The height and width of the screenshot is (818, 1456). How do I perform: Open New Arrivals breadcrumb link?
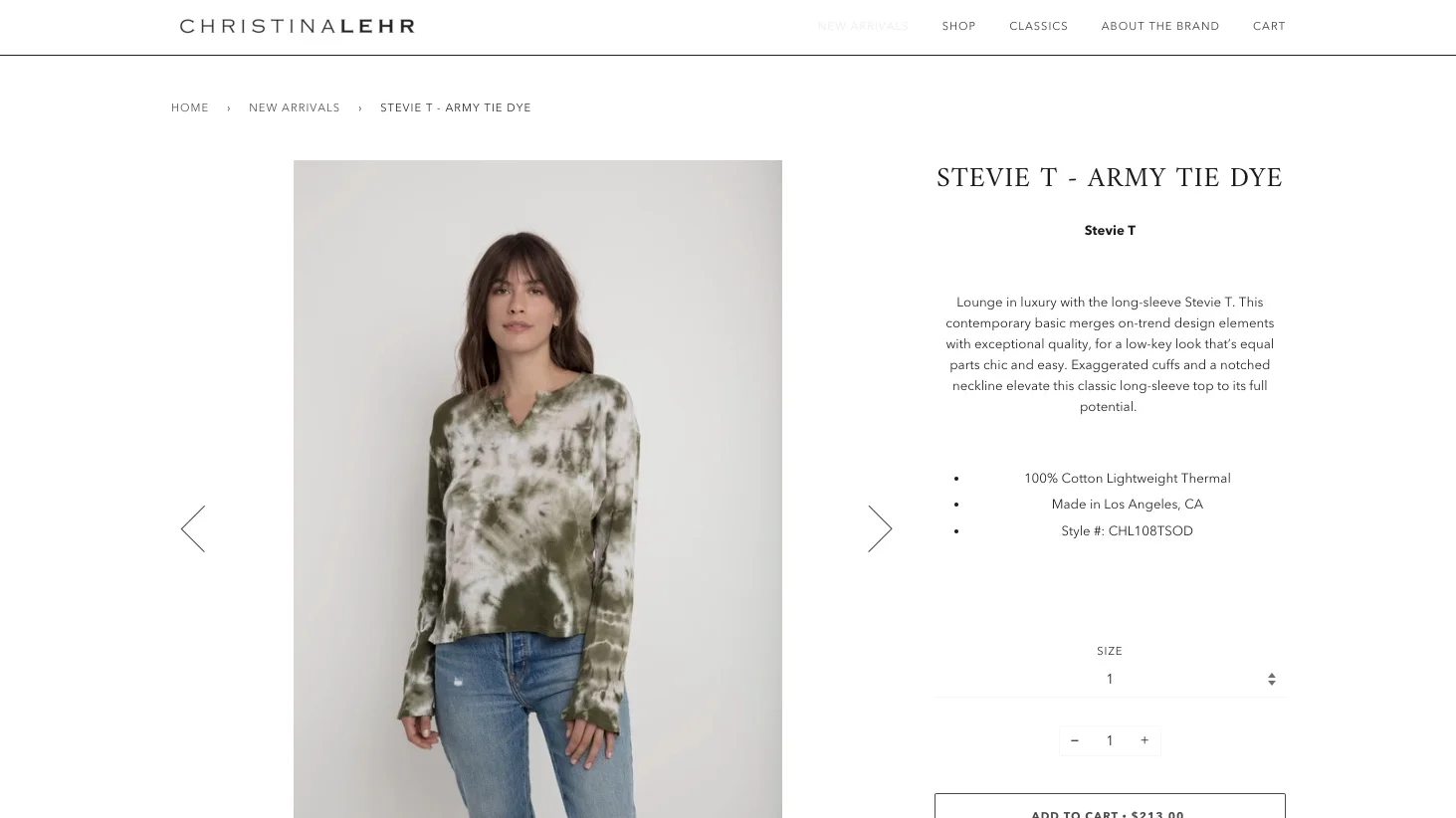click(x=295, y=107)
